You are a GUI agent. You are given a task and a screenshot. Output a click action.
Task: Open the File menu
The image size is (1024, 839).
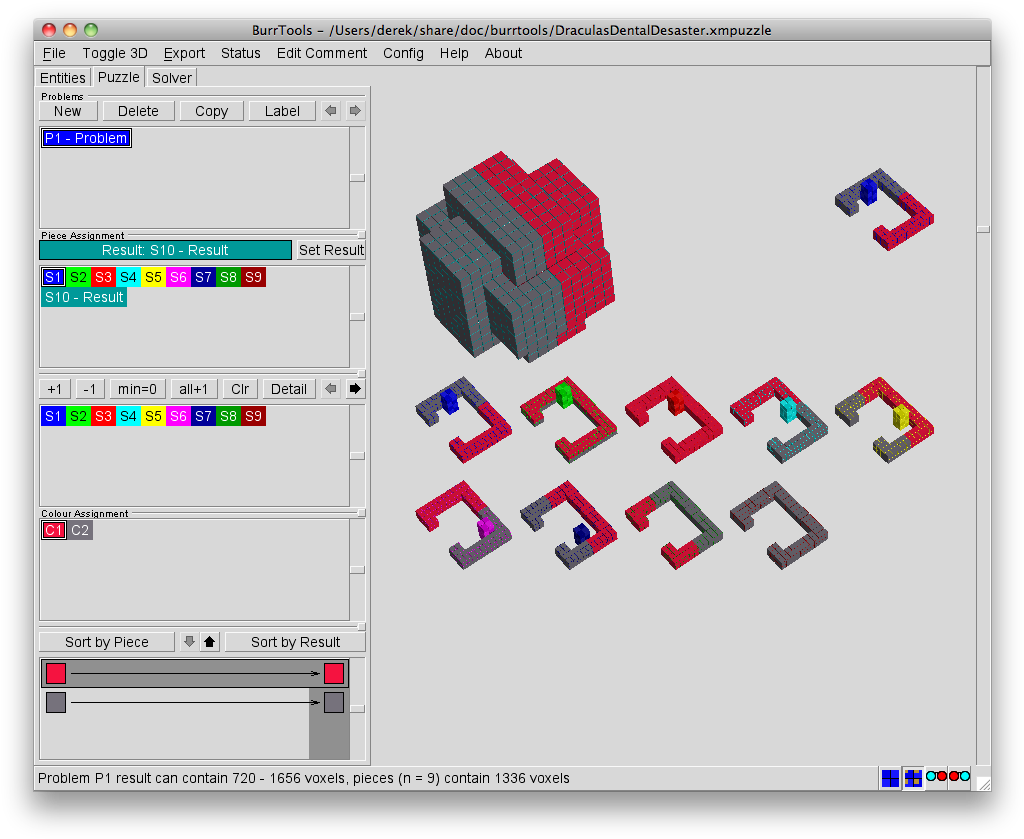pyautogui.click(x=54, y=53)
